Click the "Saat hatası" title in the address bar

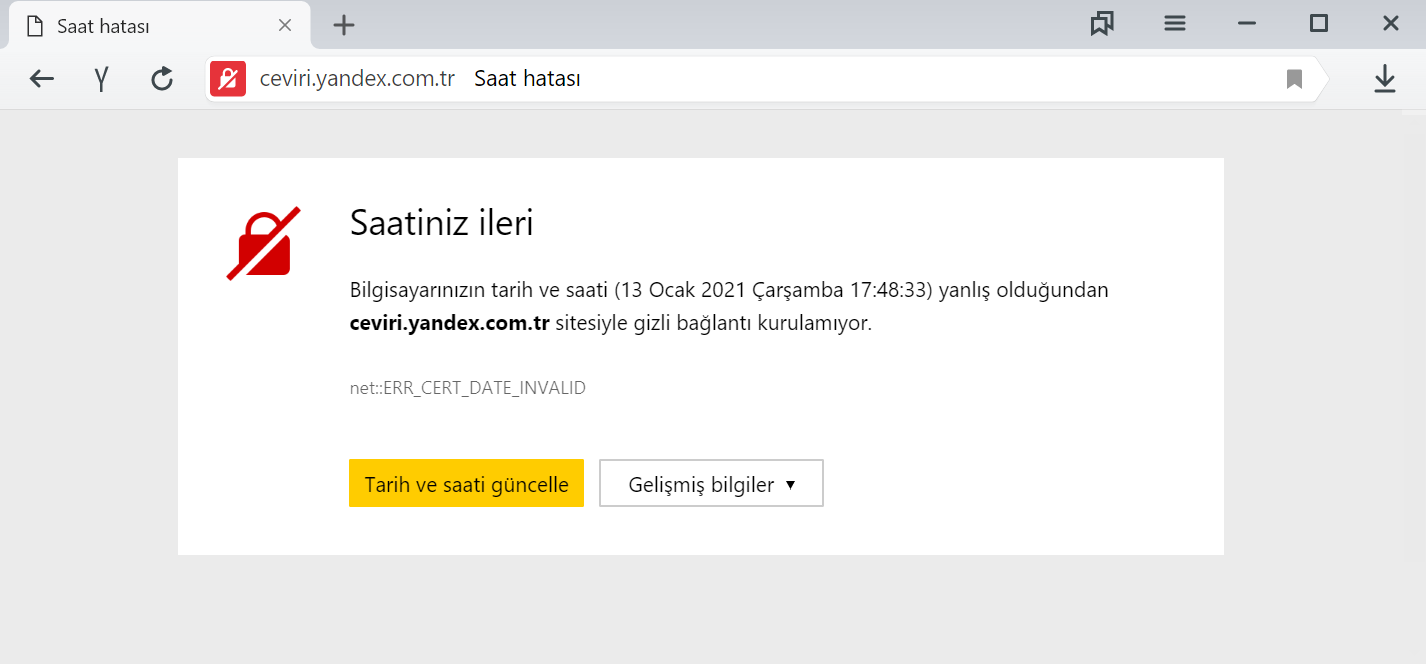[x=527, y=79]
